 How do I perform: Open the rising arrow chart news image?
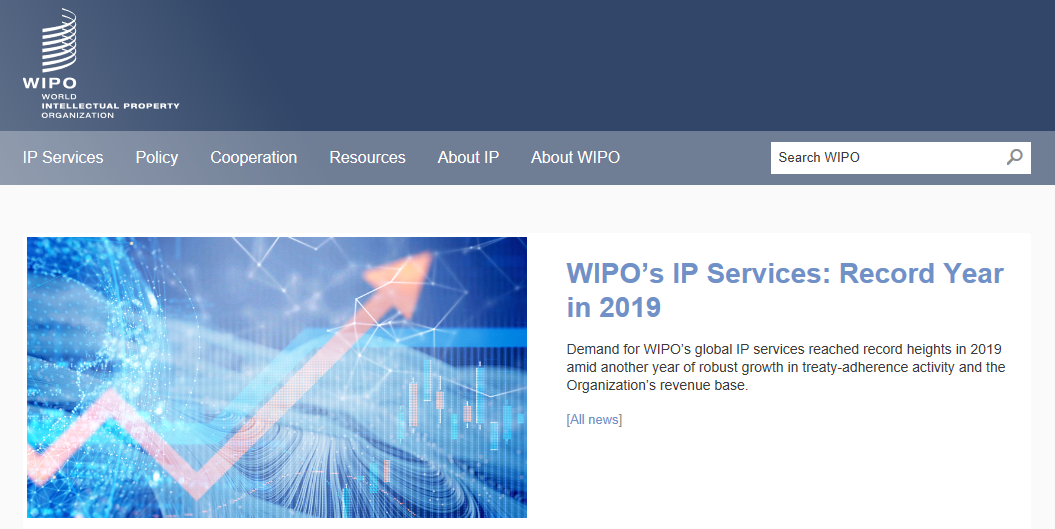tap(277, 377)
